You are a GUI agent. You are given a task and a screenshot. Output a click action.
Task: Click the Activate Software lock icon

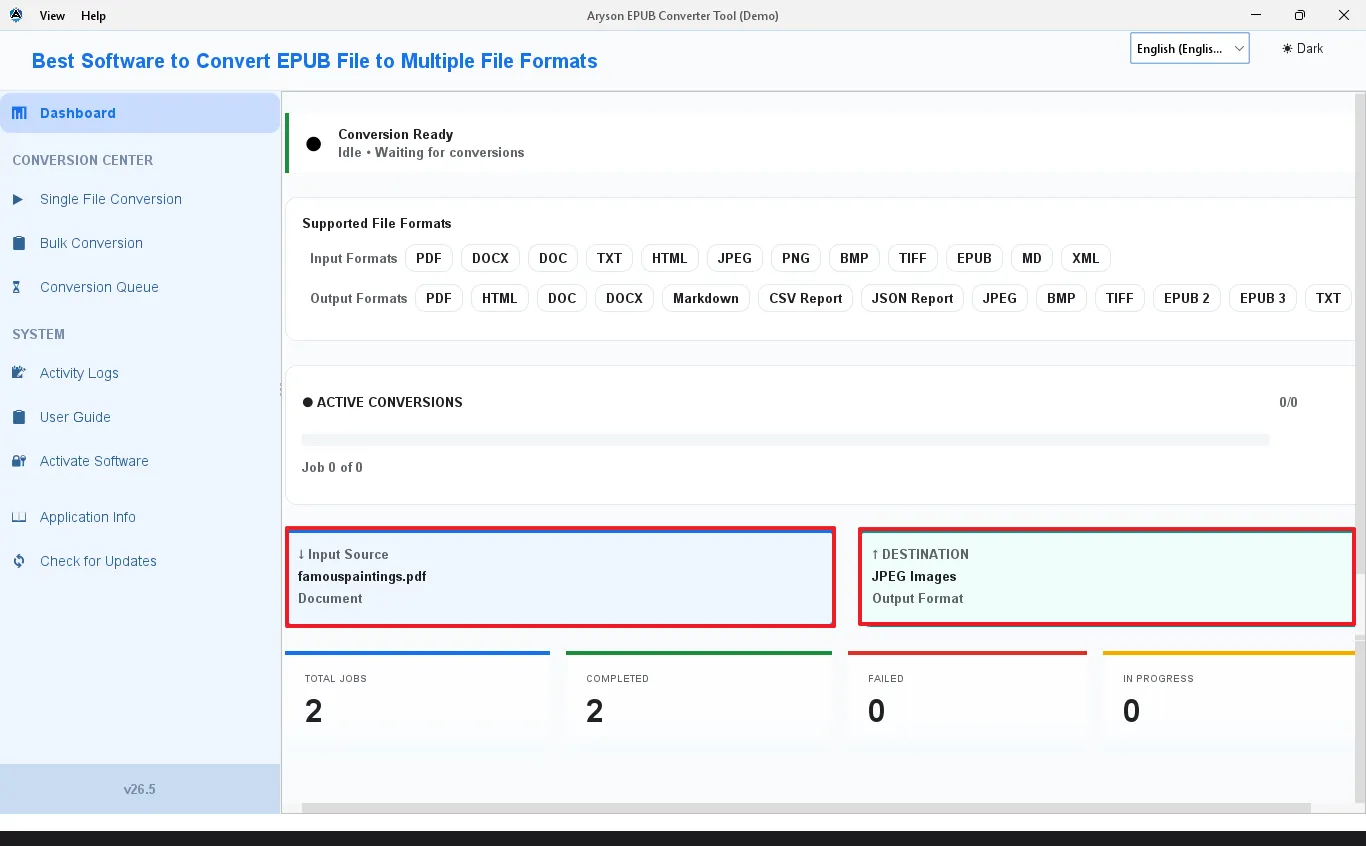pos(18,461)
